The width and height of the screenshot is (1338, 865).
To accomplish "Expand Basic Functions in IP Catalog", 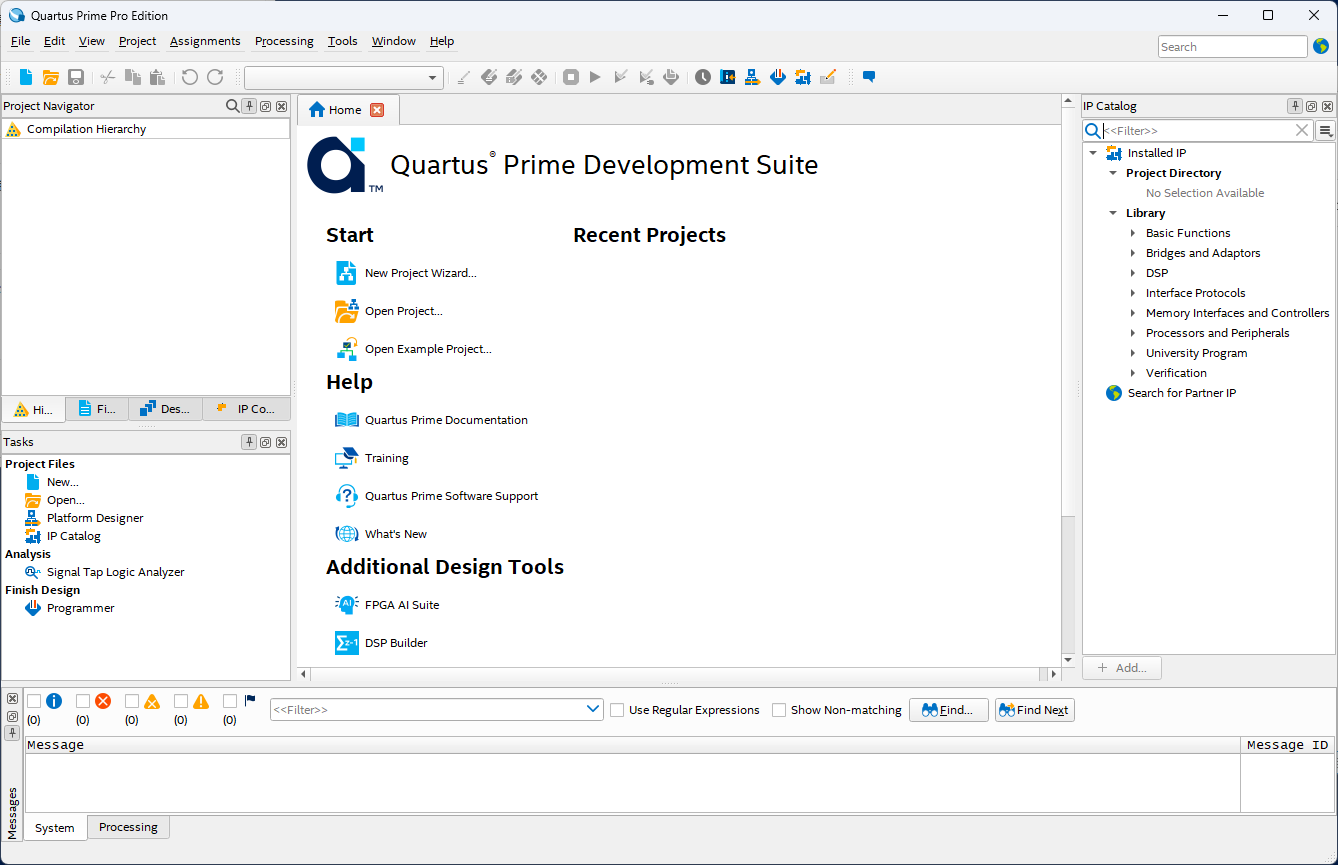I will point(1133,233).
